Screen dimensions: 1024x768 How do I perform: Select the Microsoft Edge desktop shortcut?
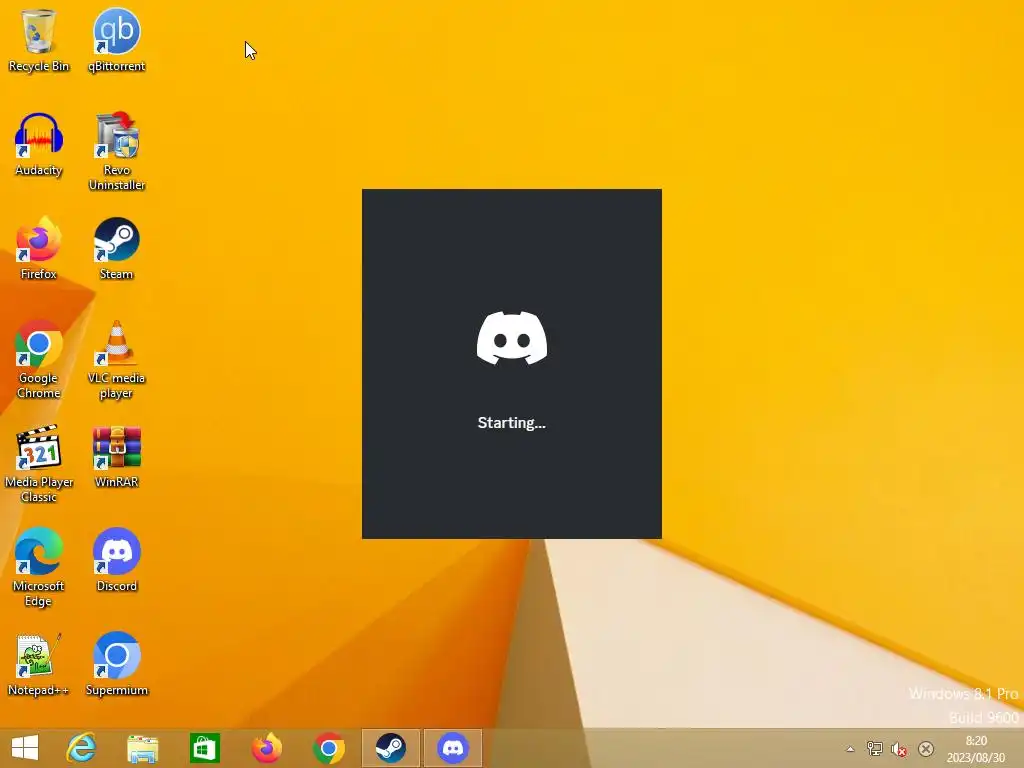(38, 568)
